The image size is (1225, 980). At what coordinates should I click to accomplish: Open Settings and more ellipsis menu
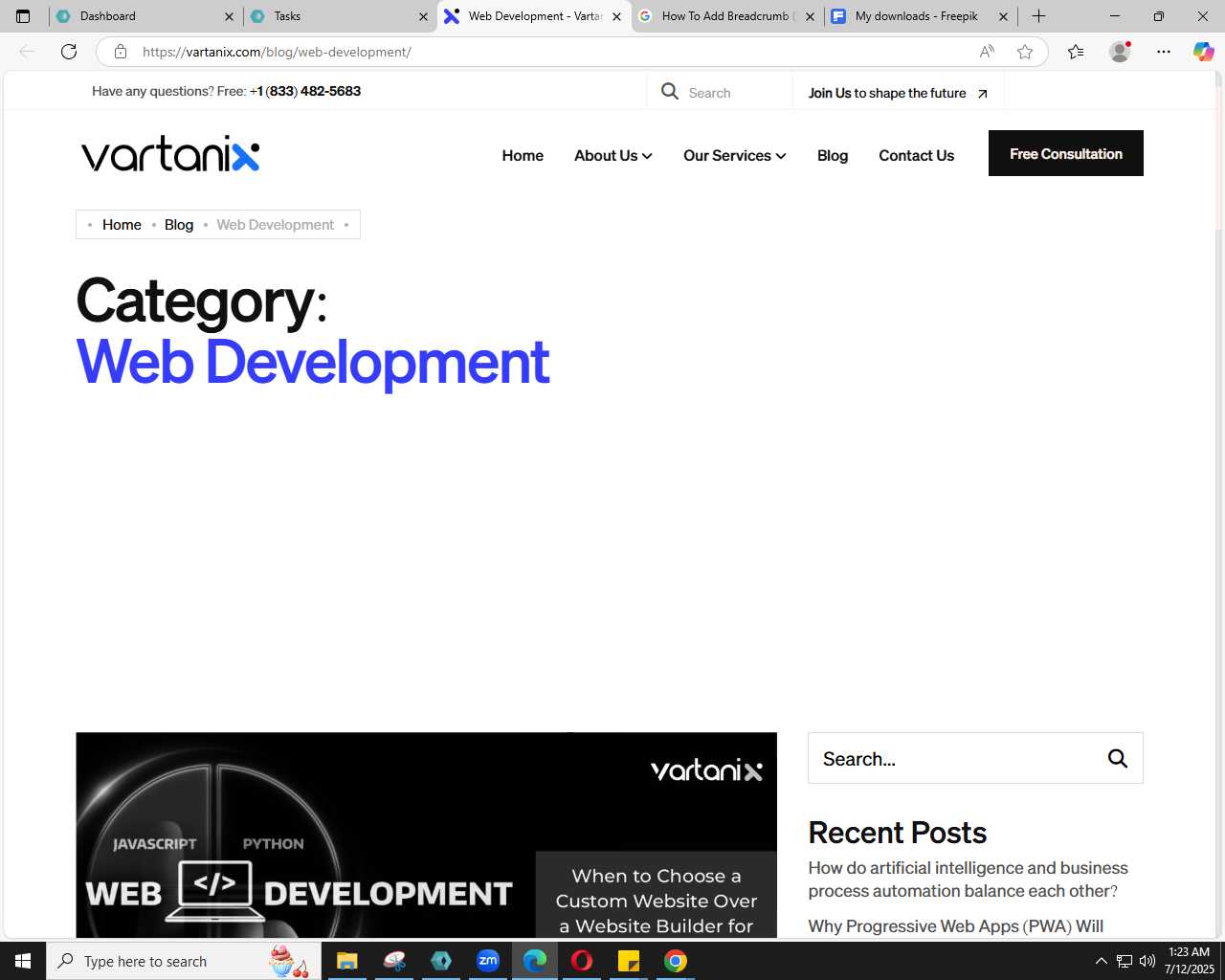(1164, 52)
